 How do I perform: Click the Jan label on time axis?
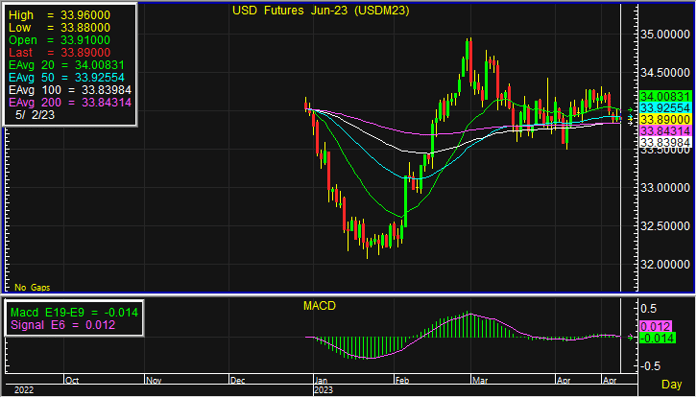tap(321, 381)
